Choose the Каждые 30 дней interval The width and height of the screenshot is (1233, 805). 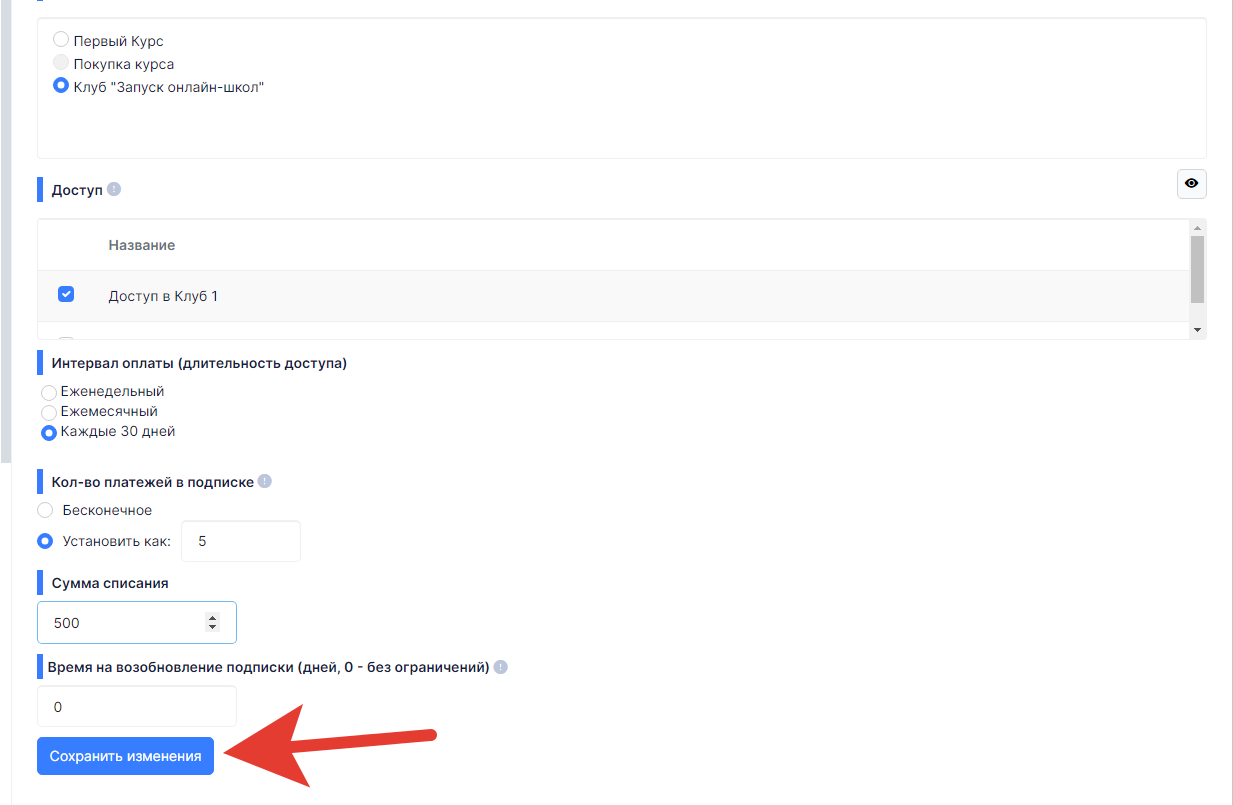coord(48,433)
